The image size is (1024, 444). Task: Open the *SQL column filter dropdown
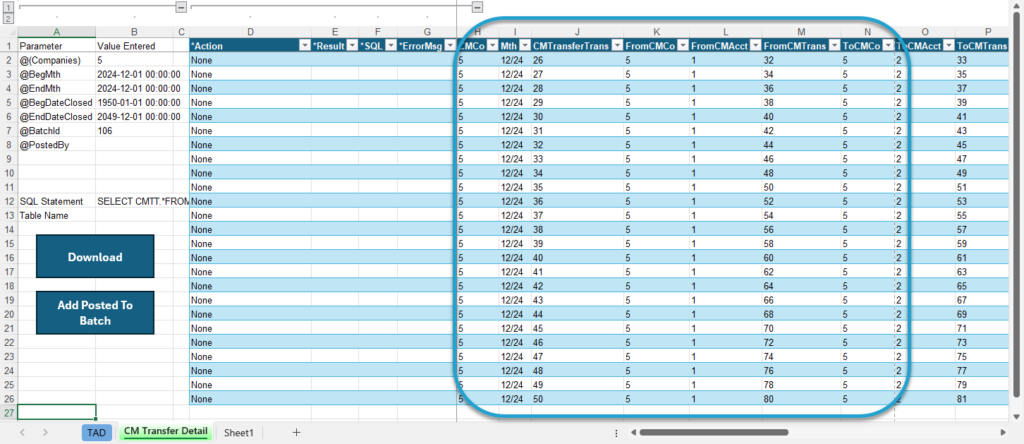pyautogui.click(x=391, y=46)
